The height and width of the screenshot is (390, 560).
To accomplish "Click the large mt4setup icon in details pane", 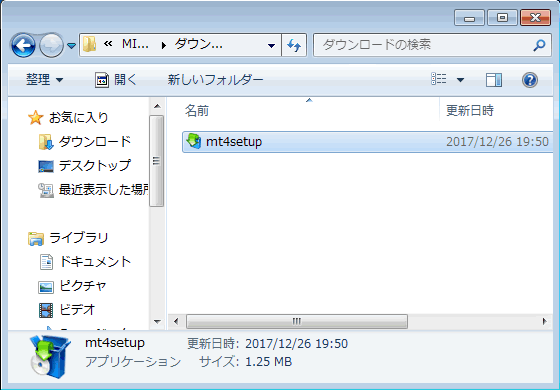I will [x=49, y=356].
